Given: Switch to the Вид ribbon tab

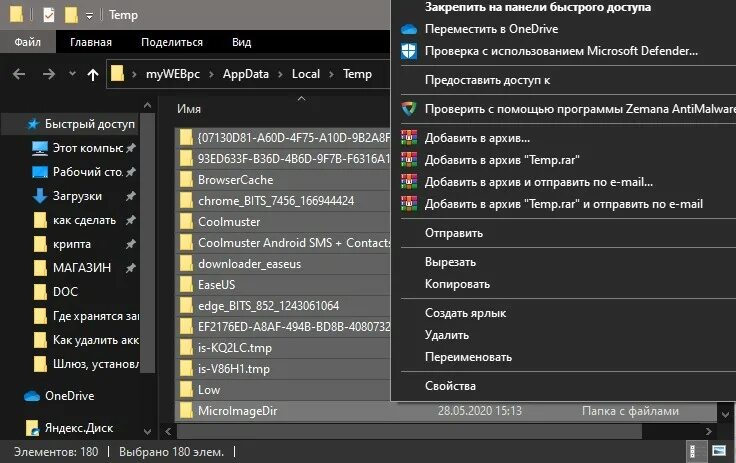Looking at the screenshot, I should point(241,42).
